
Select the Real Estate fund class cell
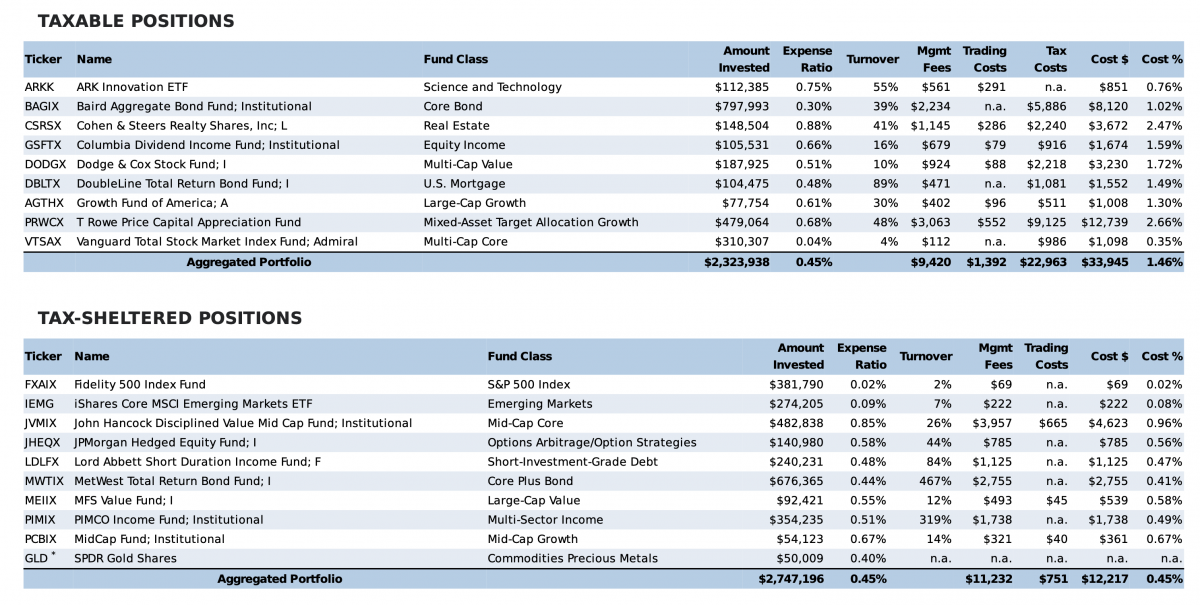pos(456,126)
